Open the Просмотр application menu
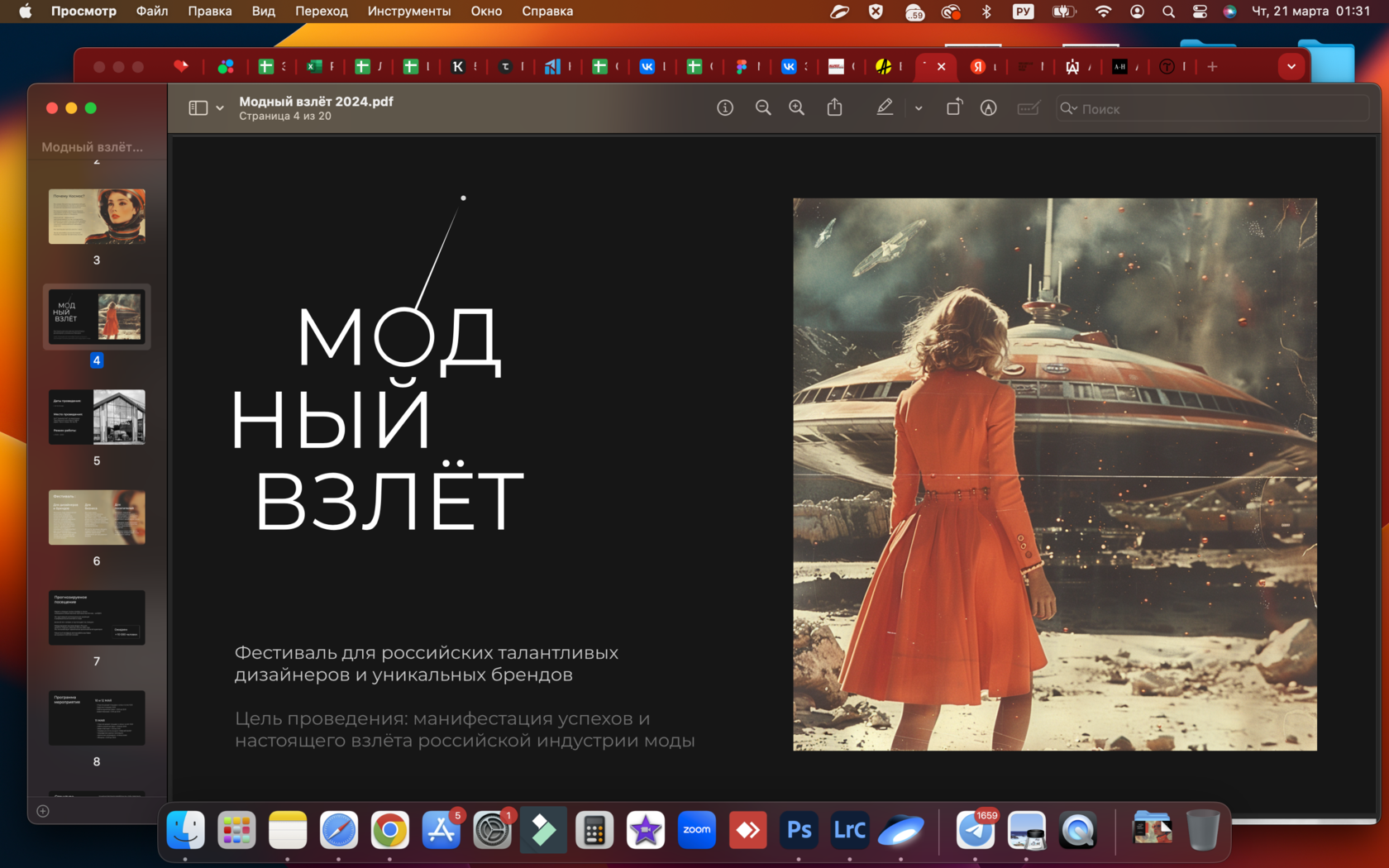The height and width of the screenshot is (868, 1389). 84,12
